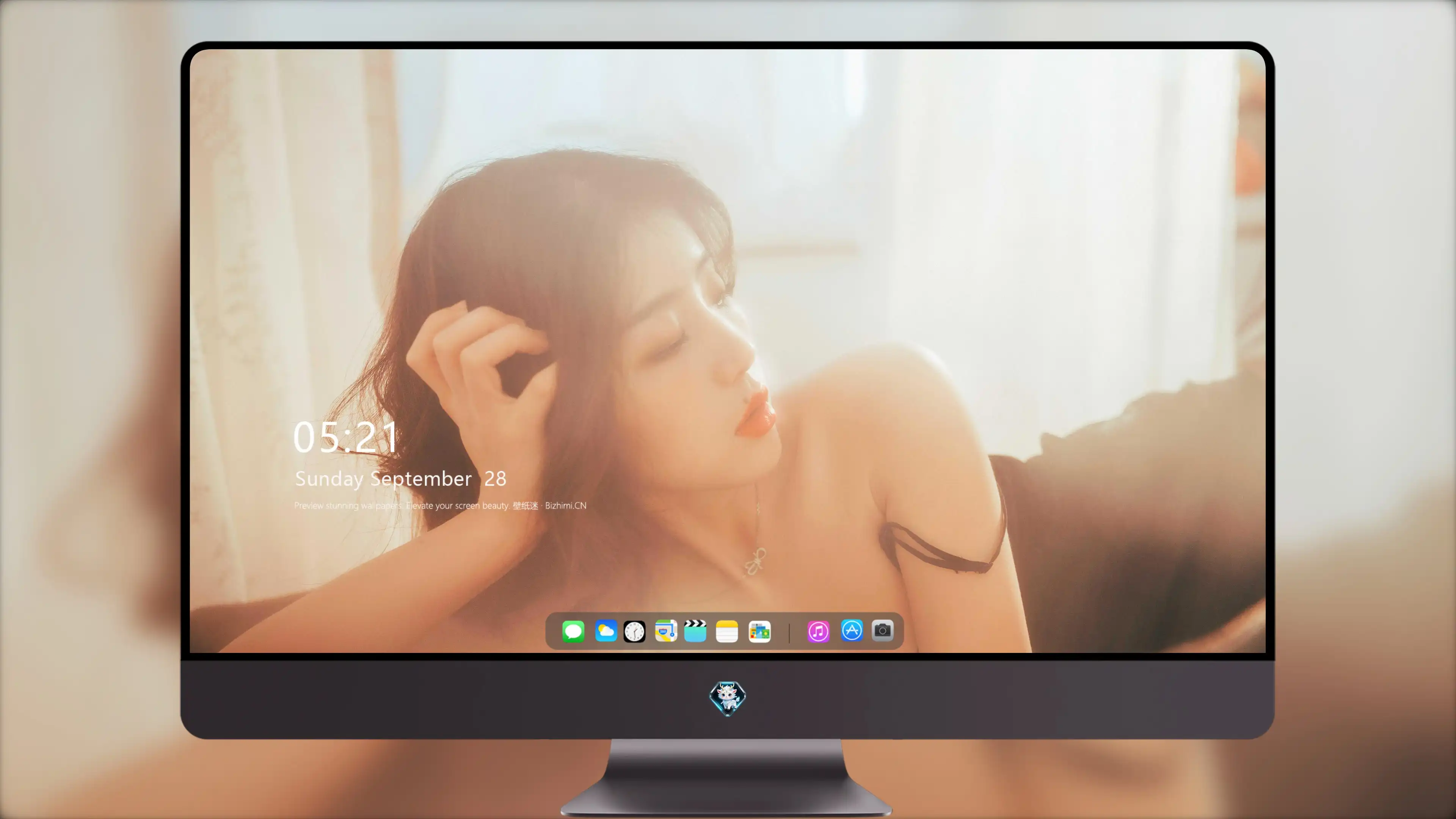Open the Messages app in the dock
Image resolution: width=1456 pixels, height=819 pixels.
[573, 631]
